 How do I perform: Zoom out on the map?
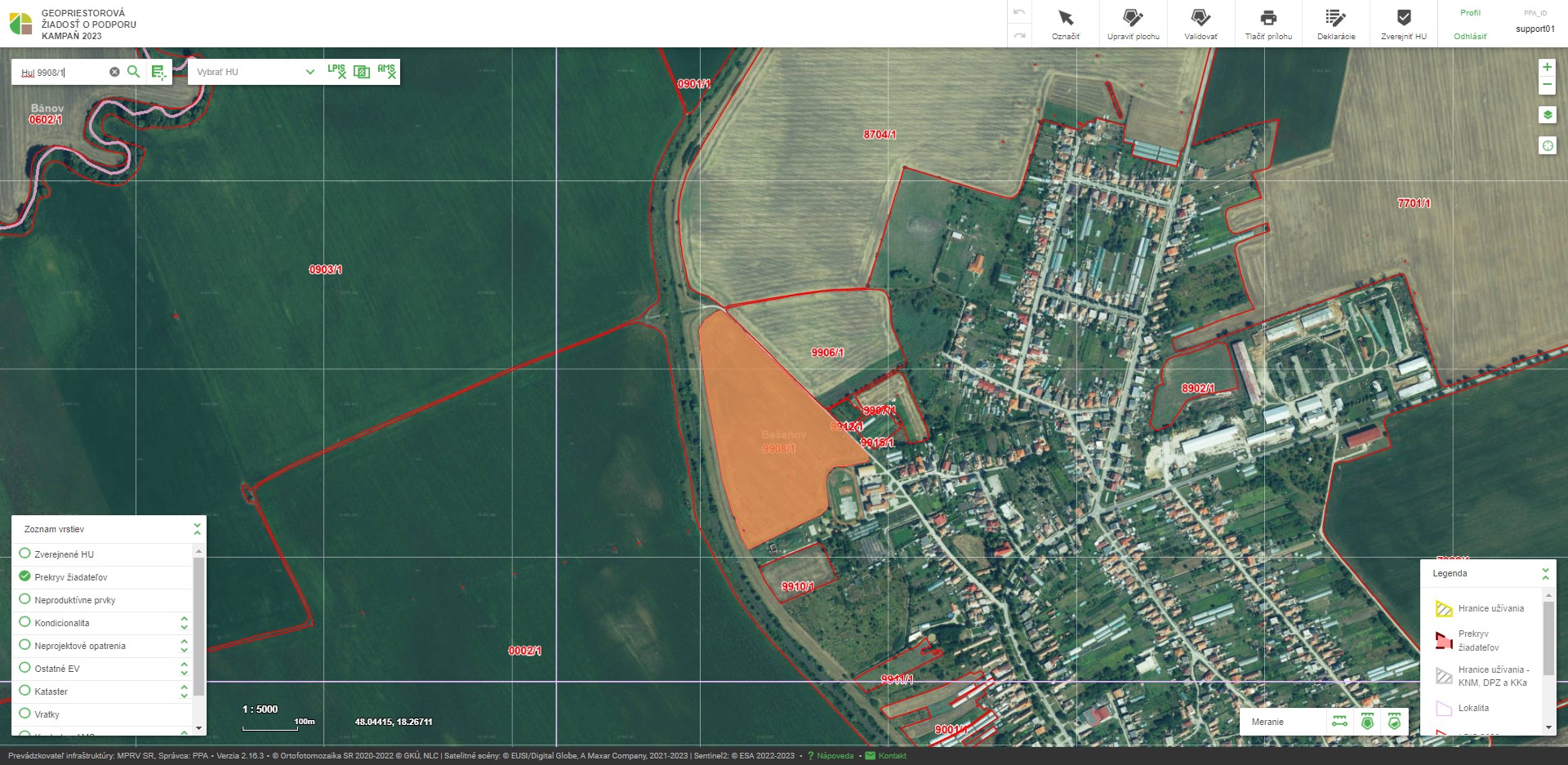pos(1547,85)
